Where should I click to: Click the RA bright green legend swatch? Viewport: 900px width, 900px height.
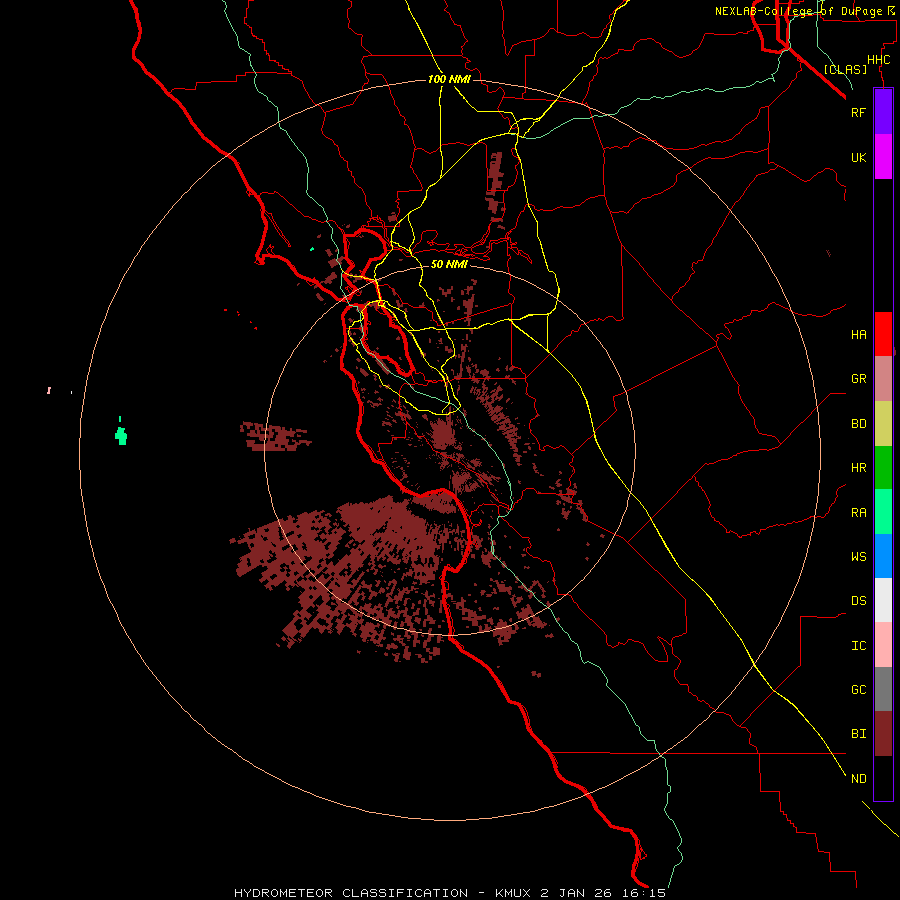(x=883, y=512)
